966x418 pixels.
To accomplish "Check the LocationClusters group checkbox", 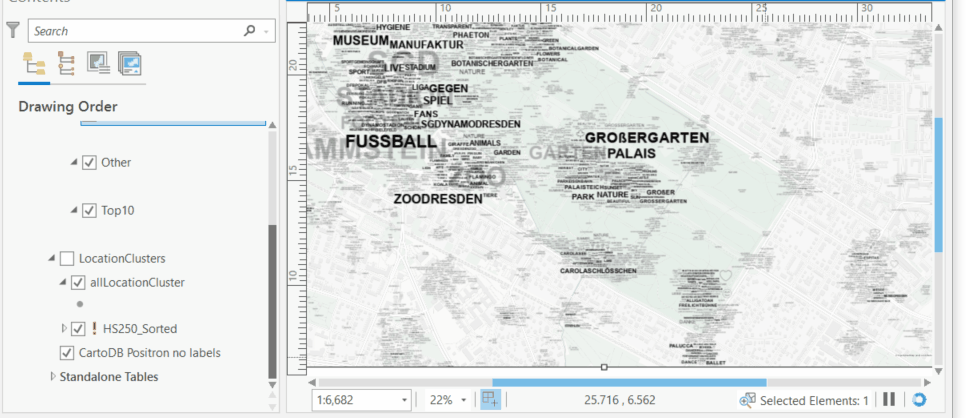I will pos(67,259).
